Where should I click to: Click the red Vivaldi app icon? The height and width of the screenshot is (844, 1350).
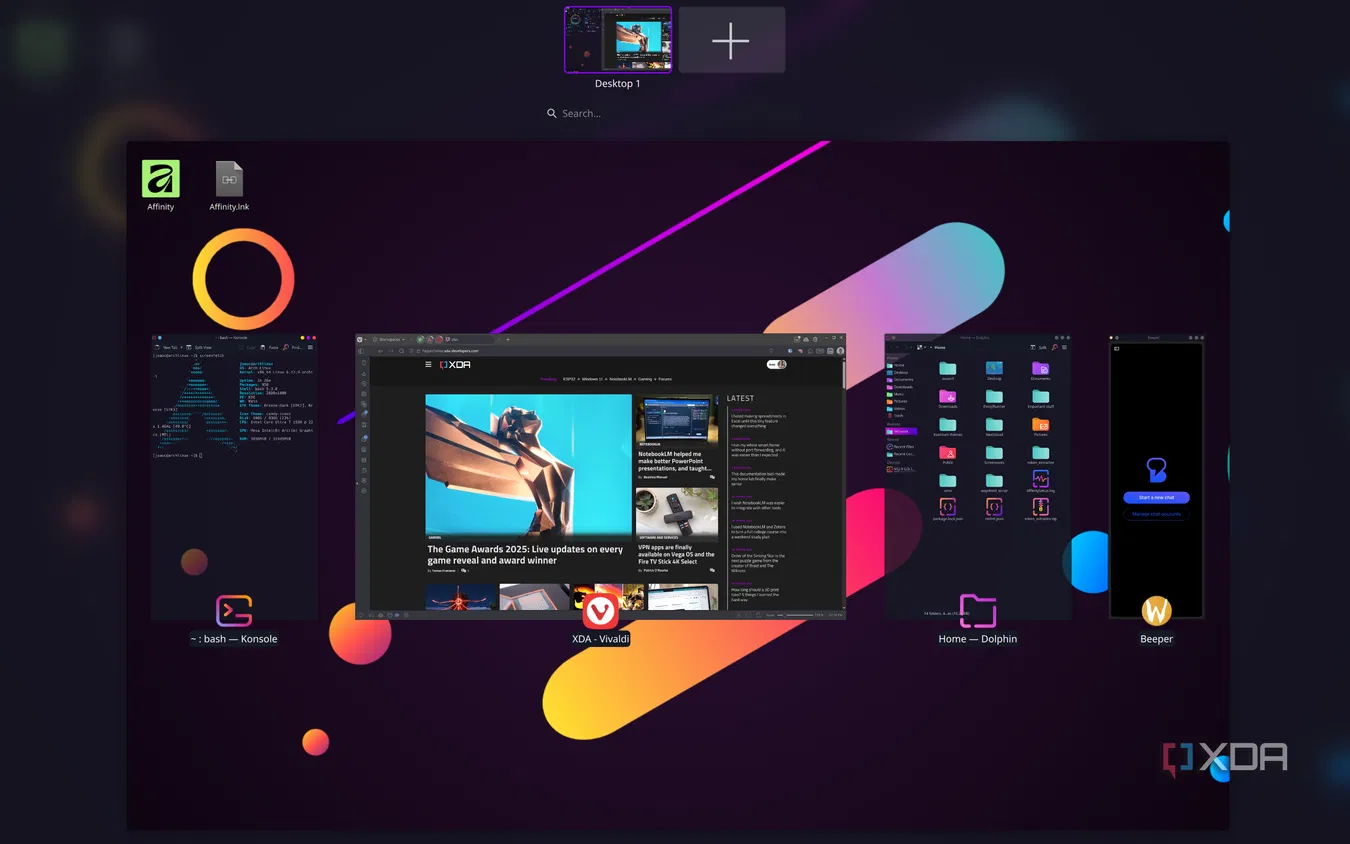[x=600, y=610]
